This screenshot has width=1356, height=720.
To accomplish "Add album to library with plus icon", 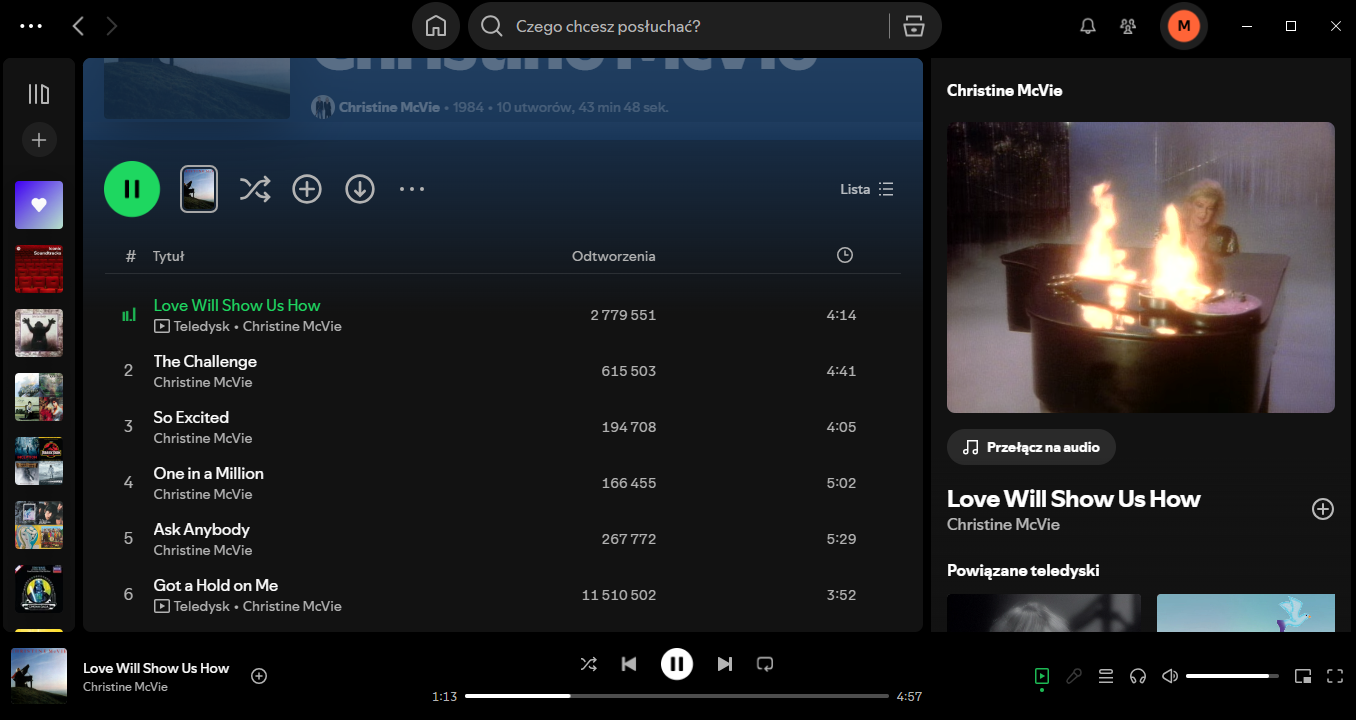I will point(307,189).
